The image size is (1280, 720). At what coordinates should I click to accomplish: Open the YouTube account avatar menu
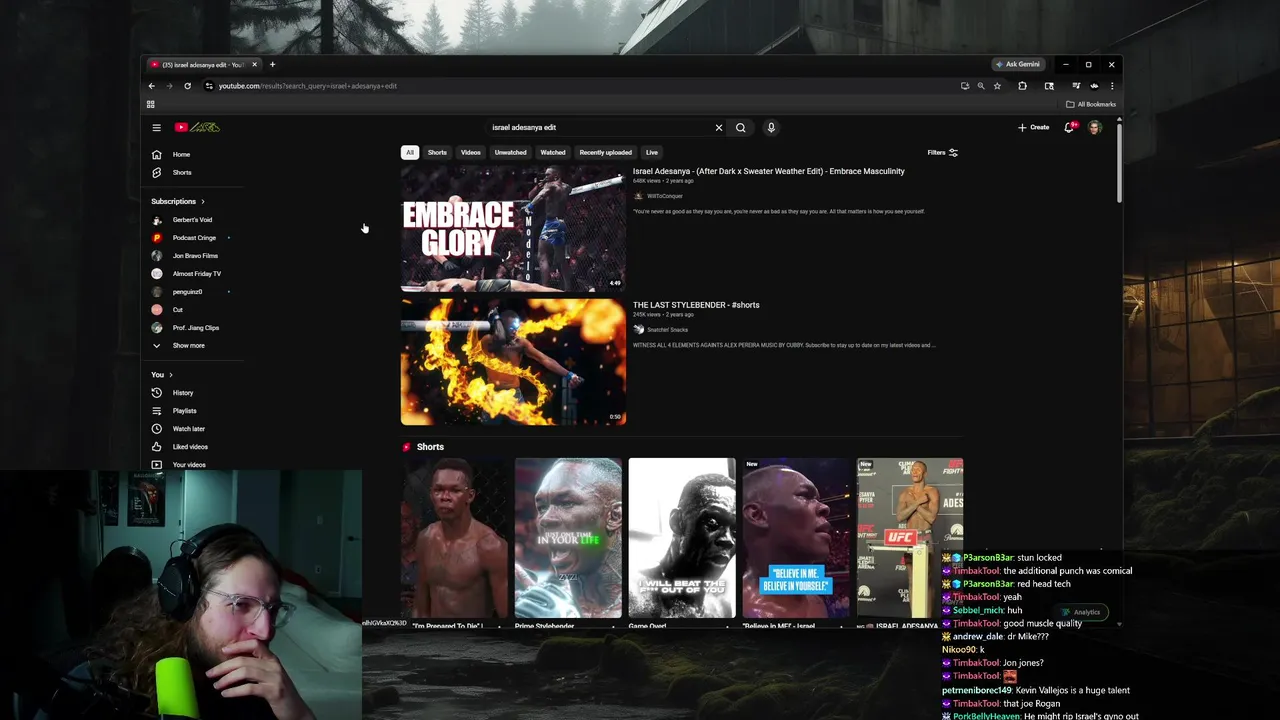point(1095,127)
